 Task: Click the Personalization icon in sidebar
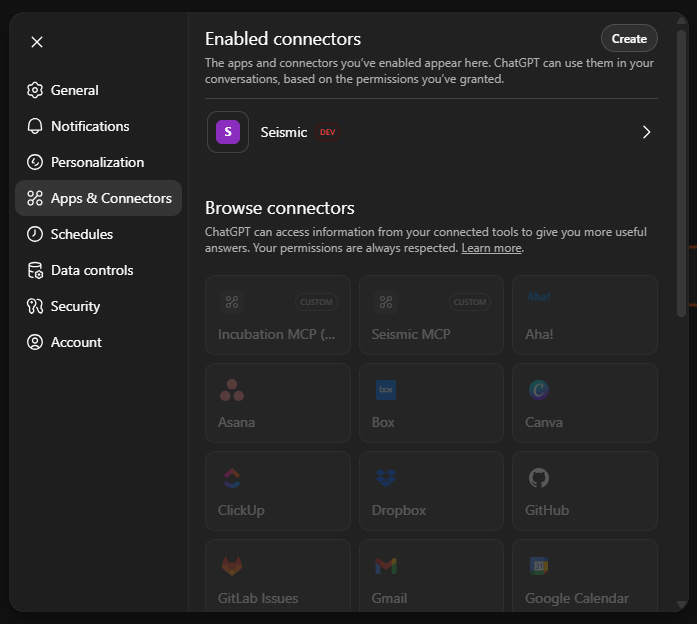point(35,162)
